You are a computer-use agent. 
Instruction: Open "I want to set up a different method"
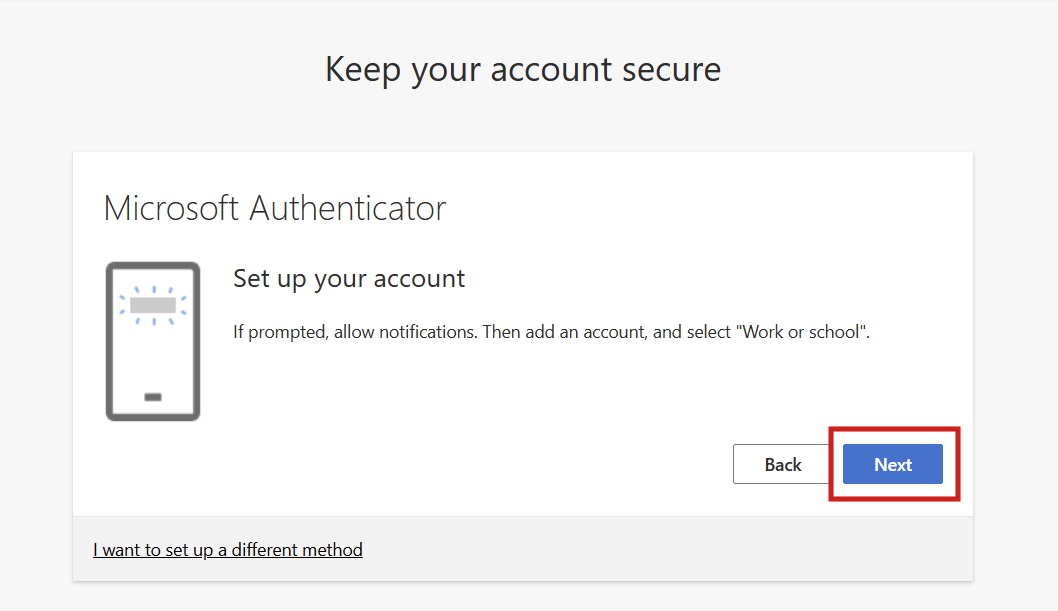(228, 549)
